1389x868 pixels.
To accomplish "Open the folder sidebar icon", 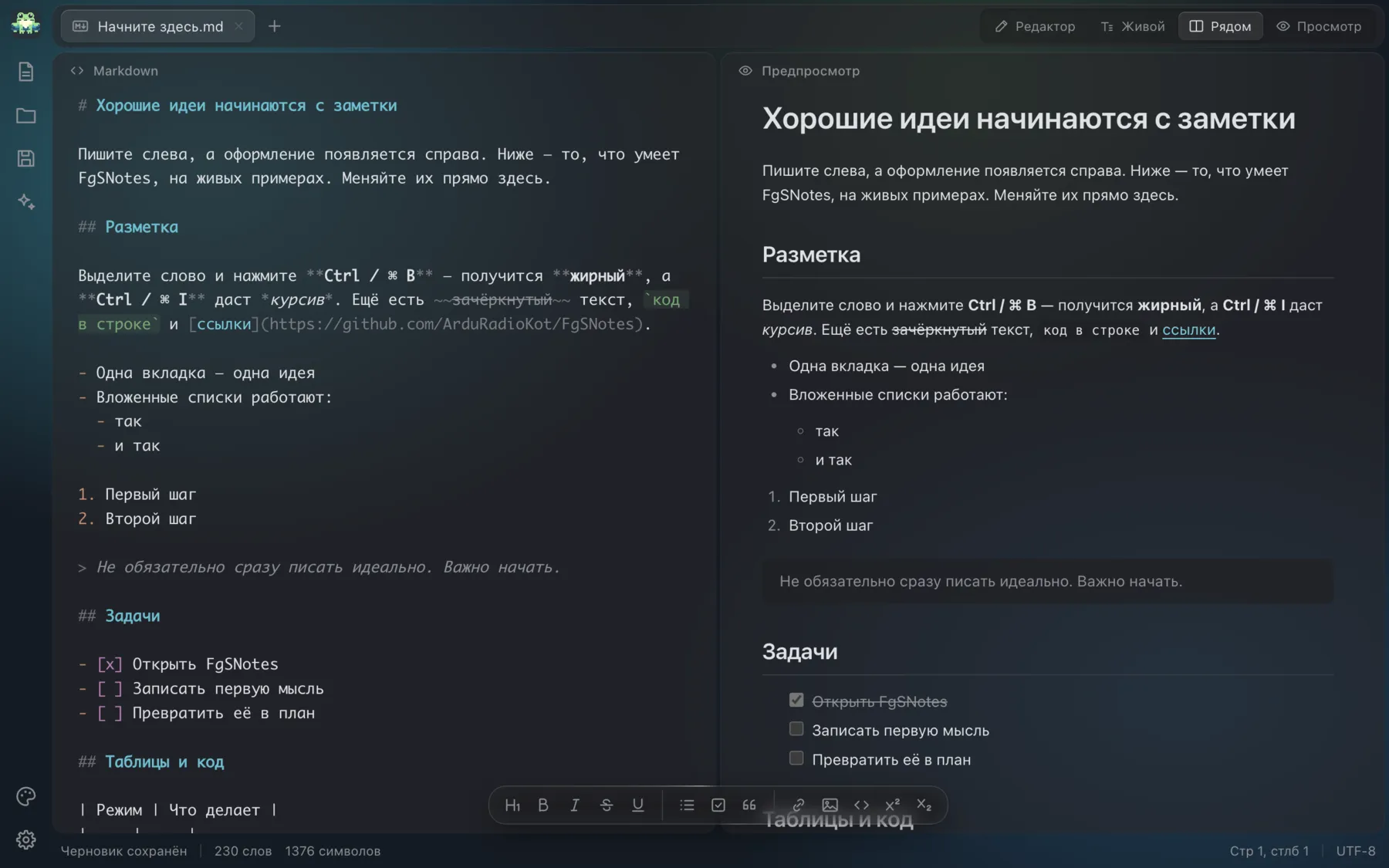I will click(25, 115).
